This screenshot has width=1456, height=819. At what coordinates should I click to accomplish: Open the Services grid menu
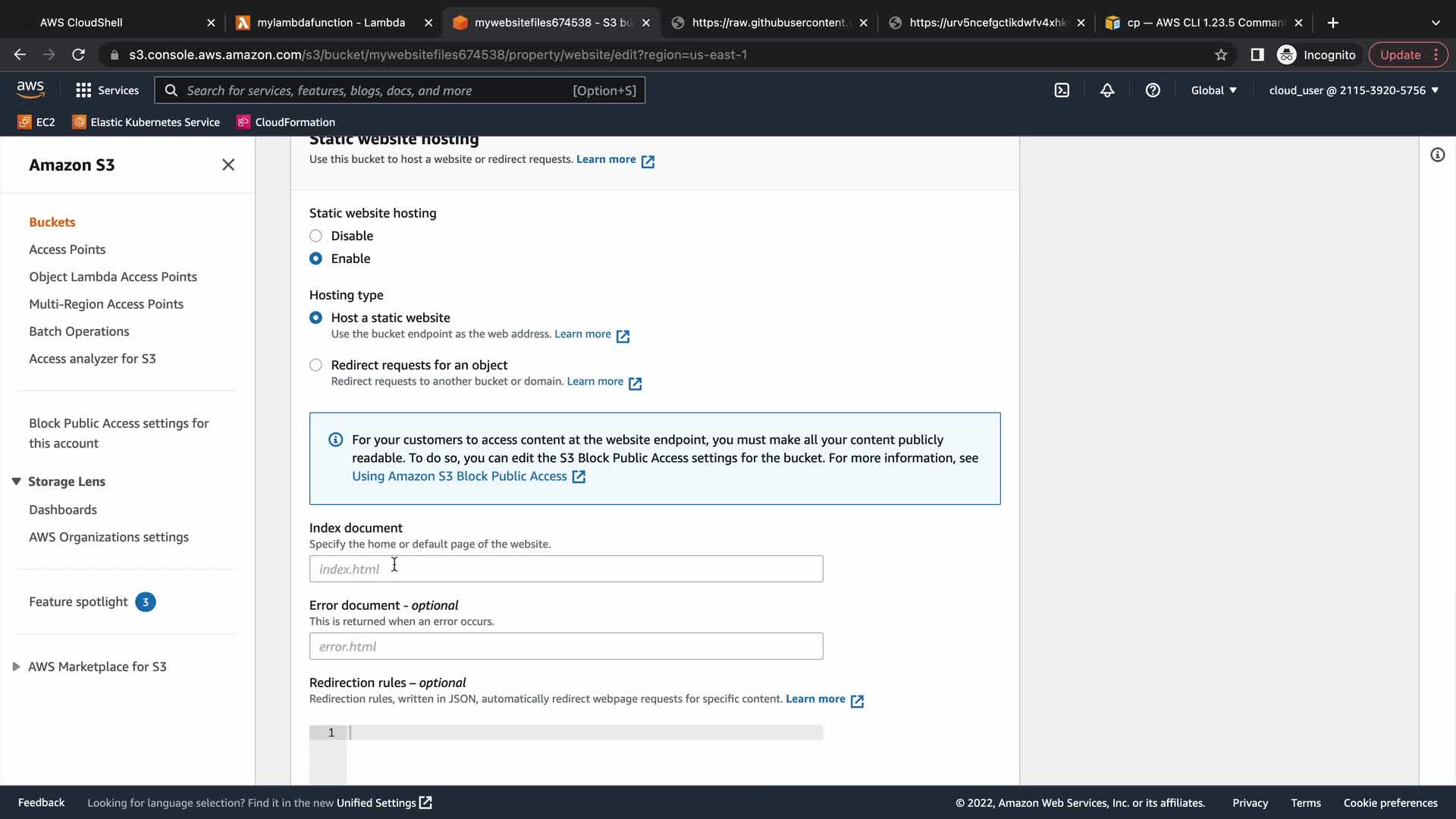click(107, 90)
